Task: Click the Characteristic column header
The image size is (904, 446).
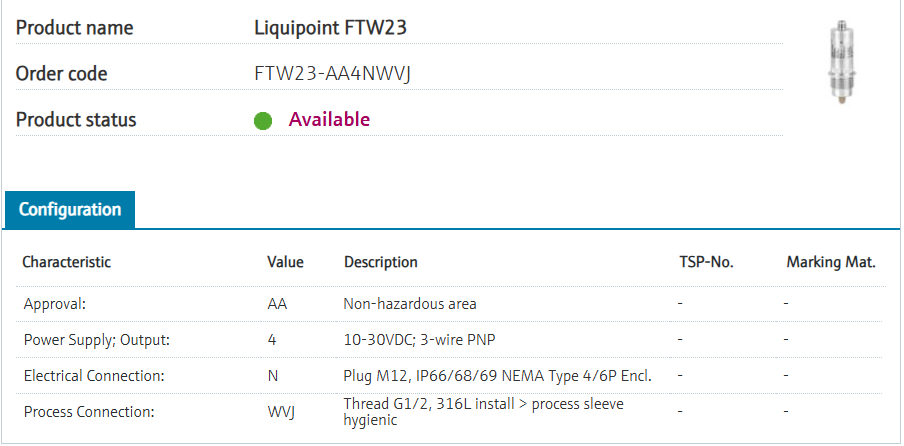Action: click(67, 262)
